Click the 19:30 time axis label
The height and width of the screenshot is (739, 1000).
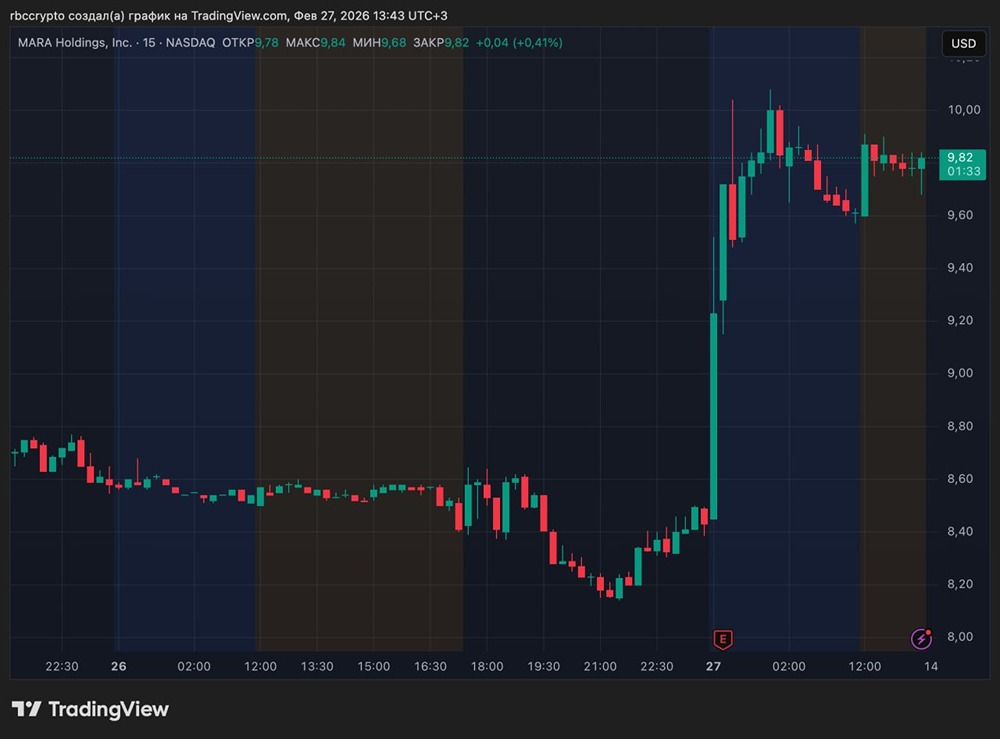(x=543, y=666)
